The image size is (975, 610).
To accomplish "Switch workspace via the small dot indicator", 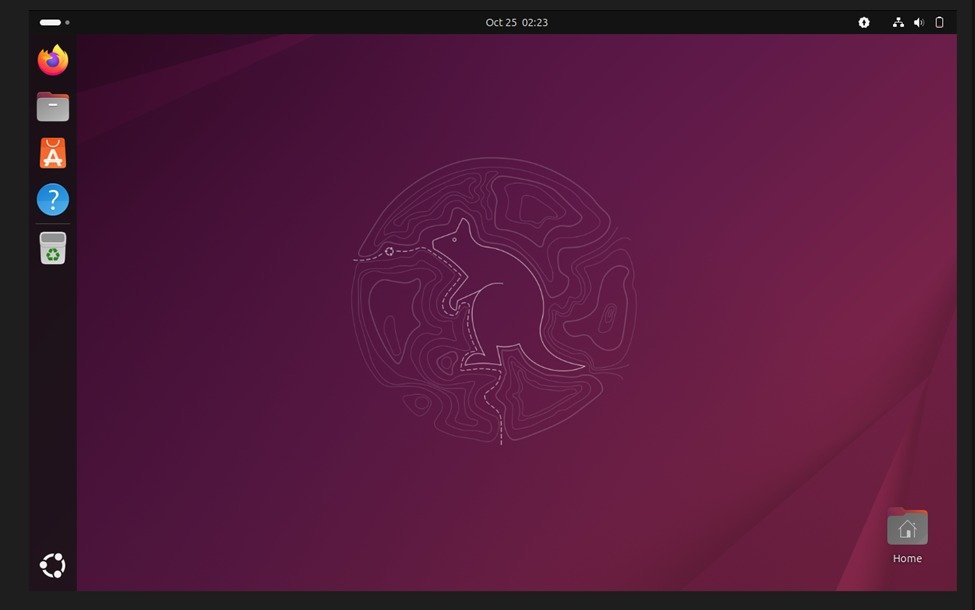I will [69, 20].
